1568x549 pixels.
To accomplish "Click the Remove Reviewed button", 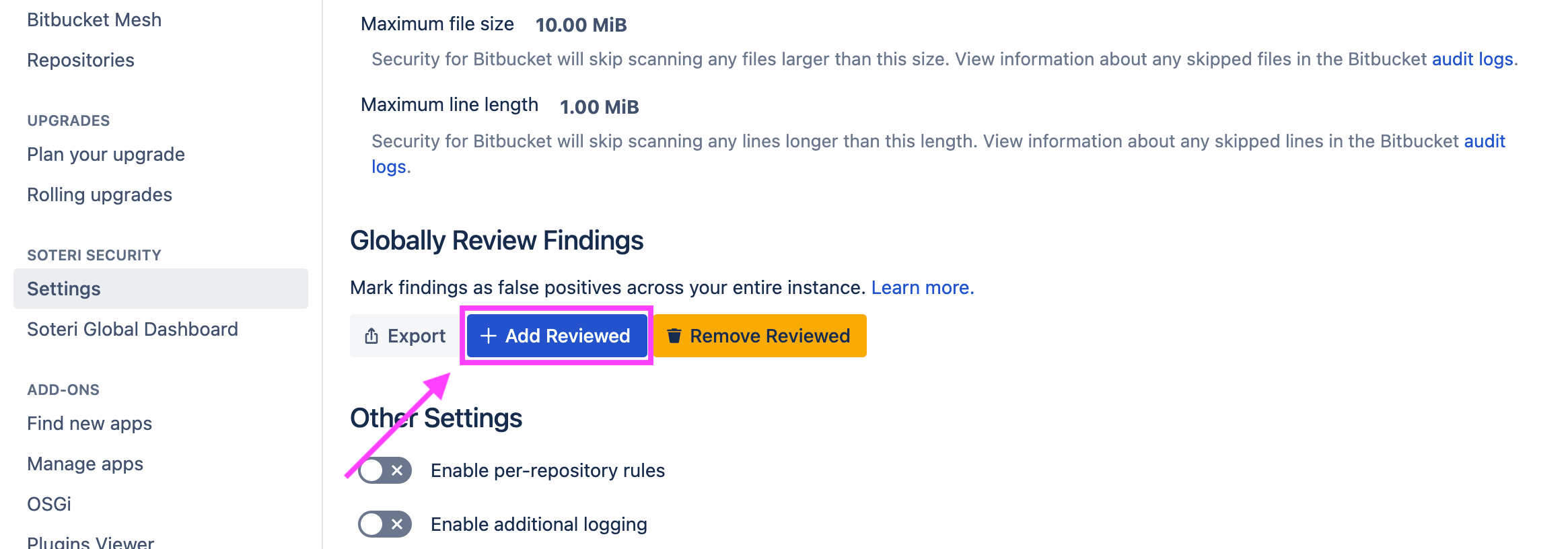I will [759, 335].
